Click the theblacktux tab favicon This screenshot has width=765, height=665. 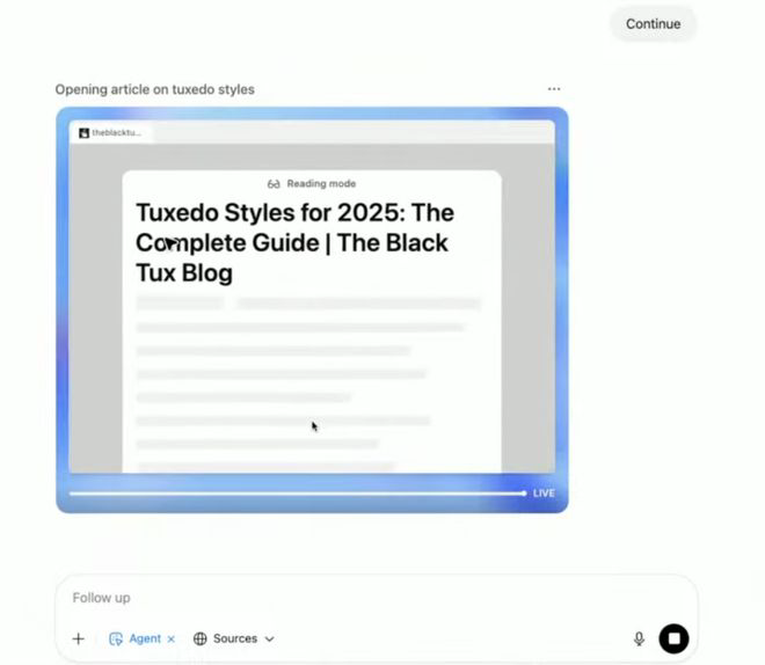pos(84,133)
